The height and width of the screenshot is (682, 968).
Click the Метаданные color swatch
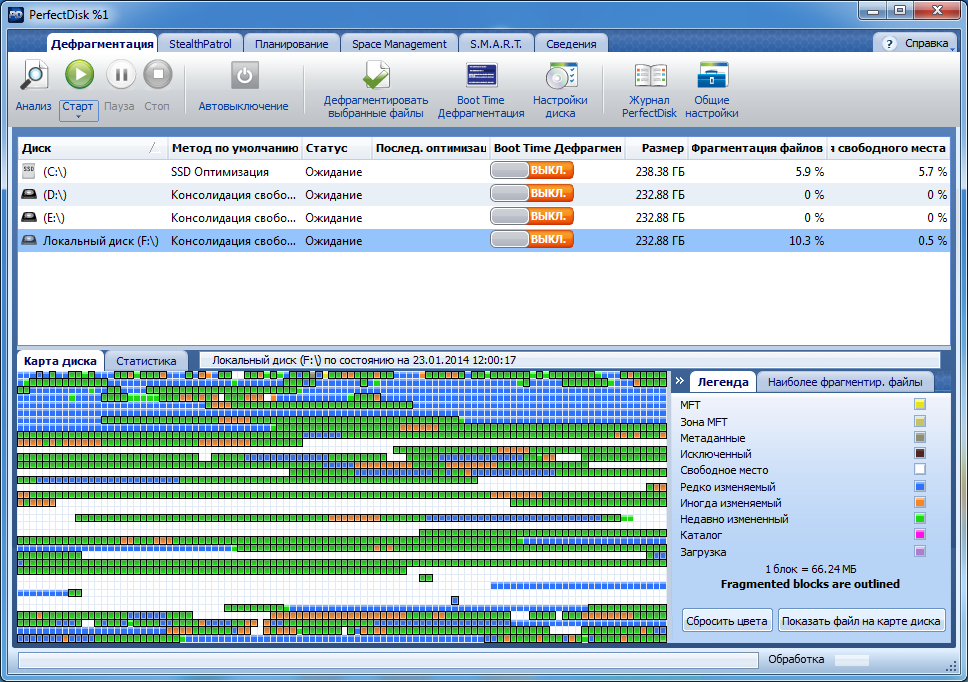click(920, 438)
